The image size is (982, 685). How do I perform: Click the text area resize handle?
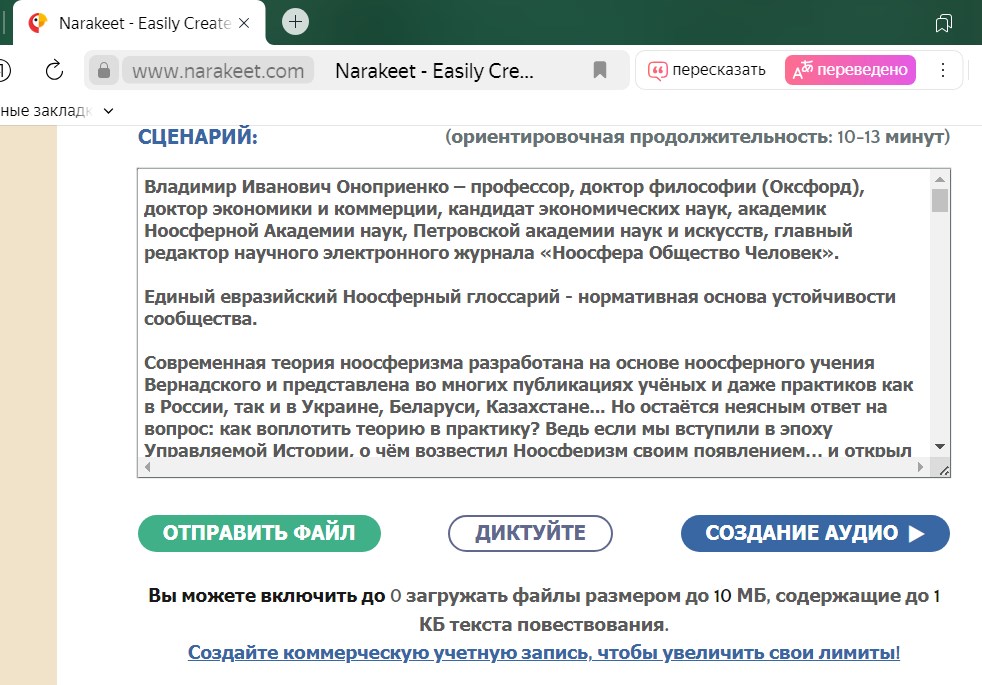tap(943, 470)
